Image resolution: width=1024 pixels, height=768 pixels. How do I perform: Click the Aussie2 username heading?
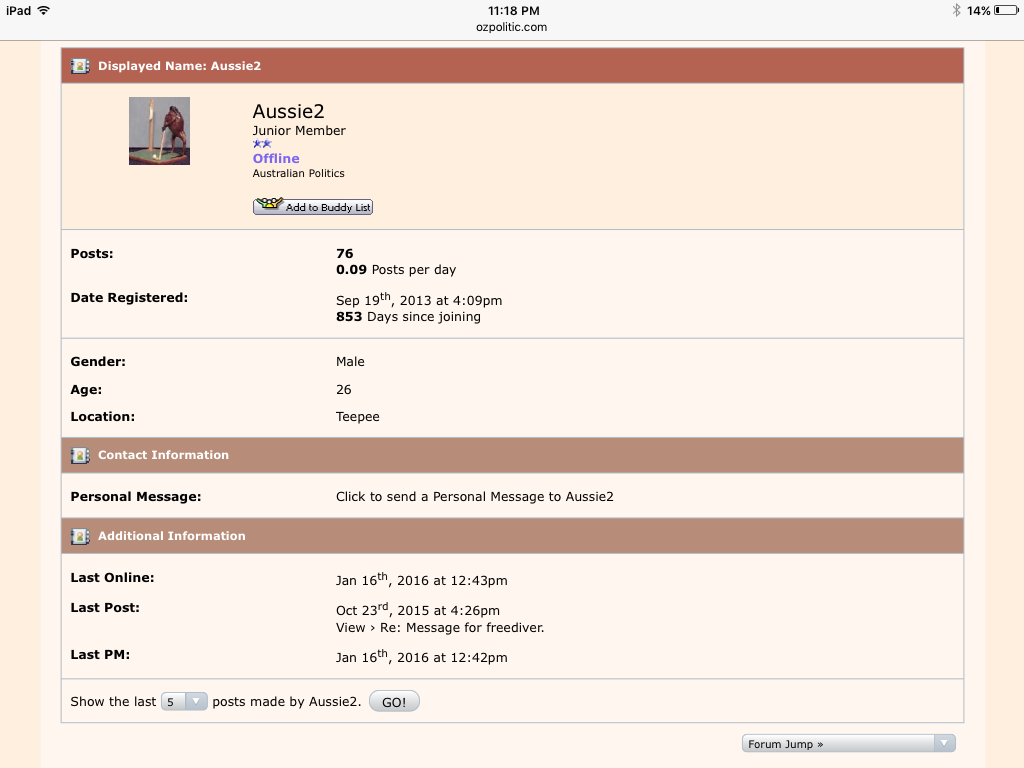tap(288, 111)
